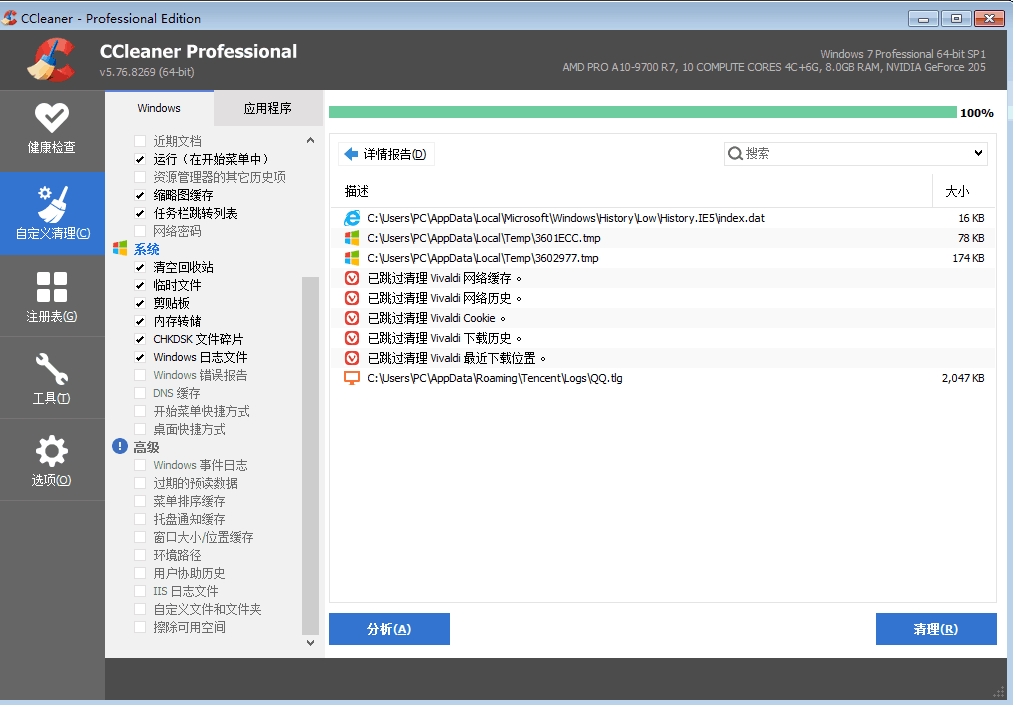
Task: Click the Internet Explorer icon for index.dat
Action: 351,218
